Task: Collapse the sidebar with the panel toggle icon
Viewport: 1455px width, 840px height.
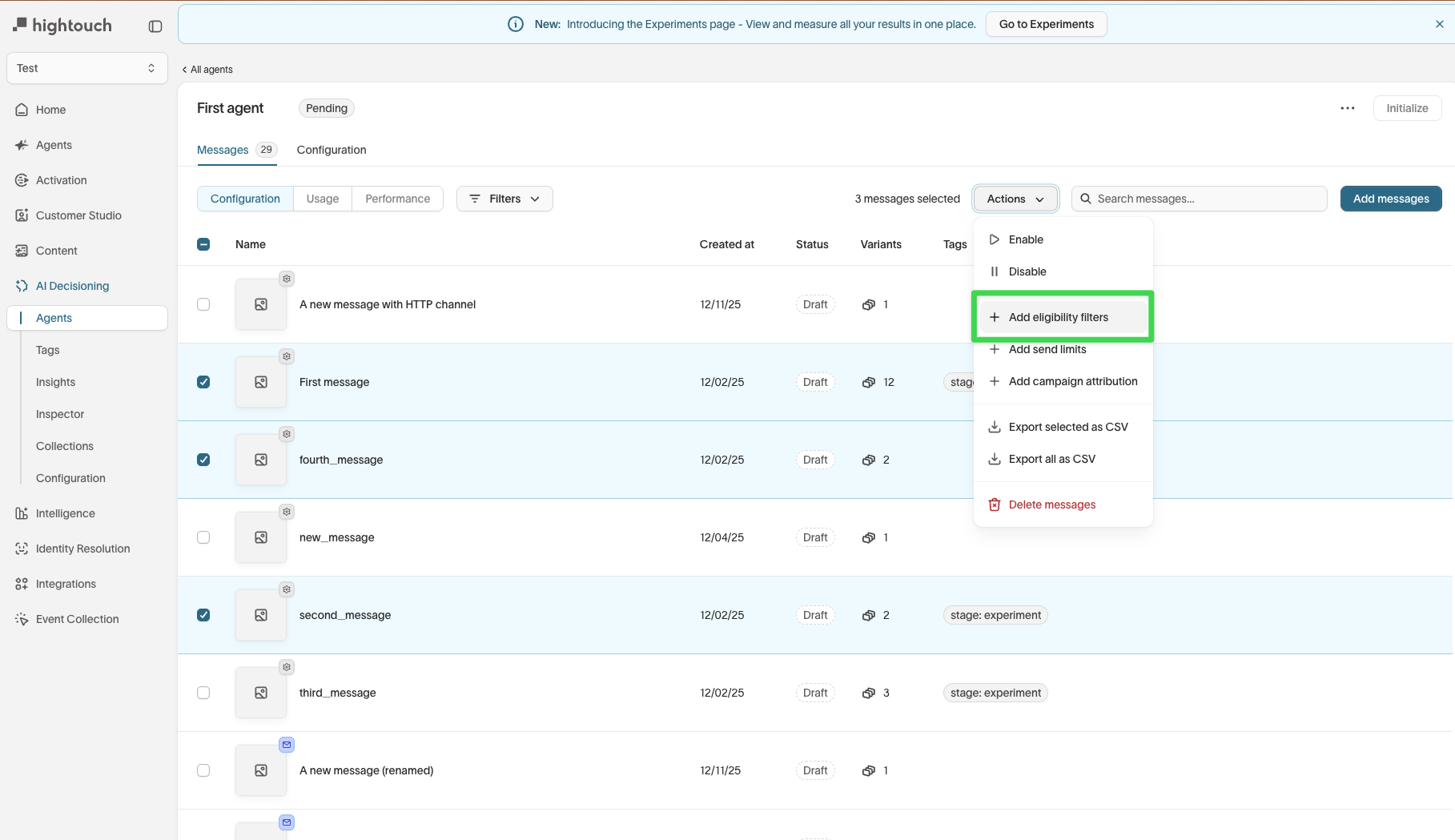Action: (x=155, y=26)
